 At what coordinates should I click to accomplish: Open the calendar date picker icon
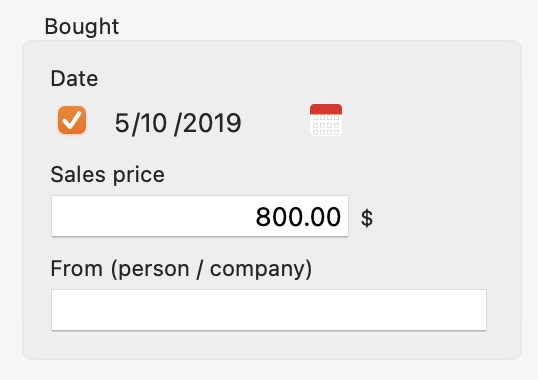pyautogui.click(x=326, y=120)
